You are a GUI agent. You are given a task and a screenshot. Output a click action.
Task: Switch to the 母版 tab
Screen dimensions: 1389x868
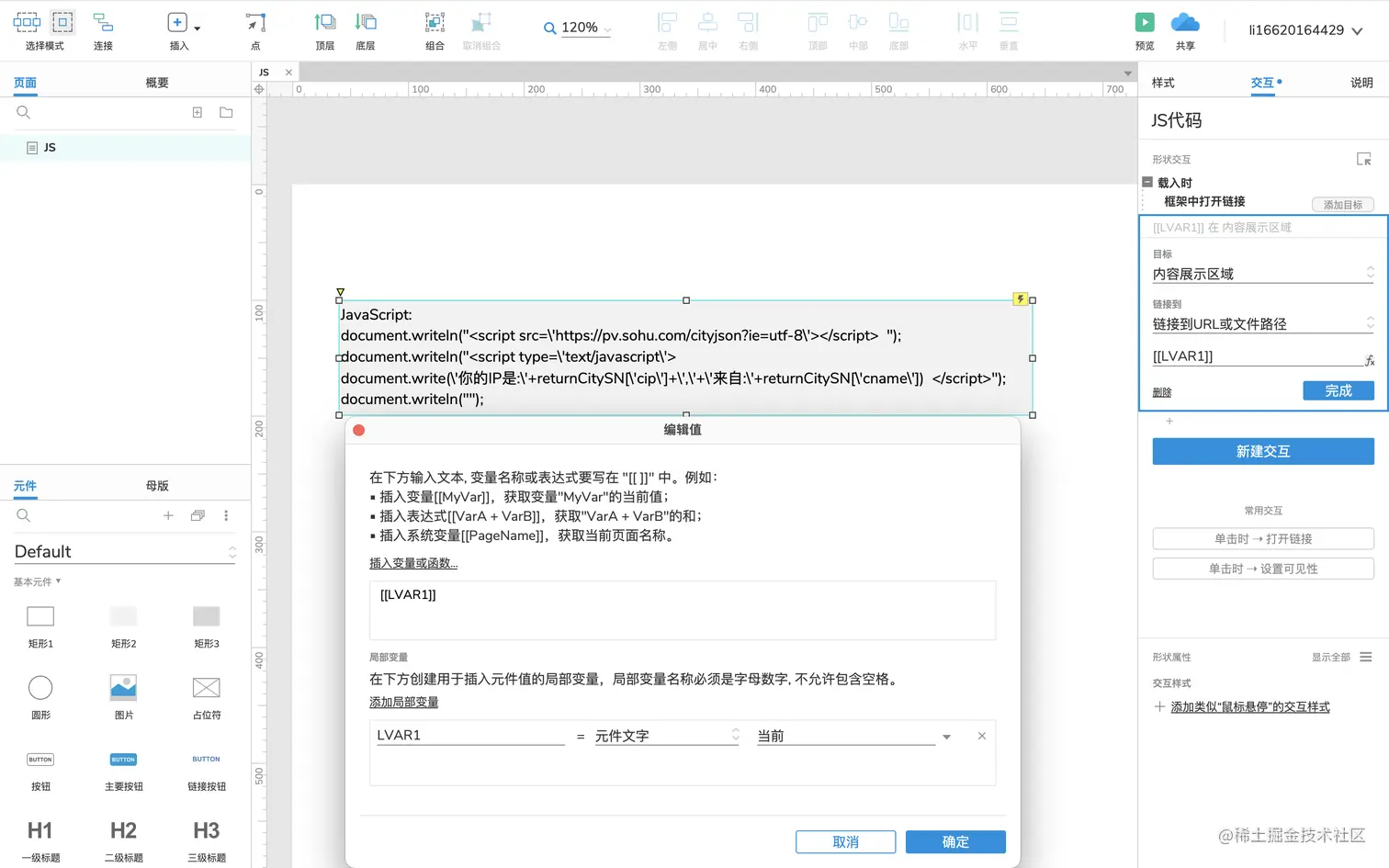157,486
